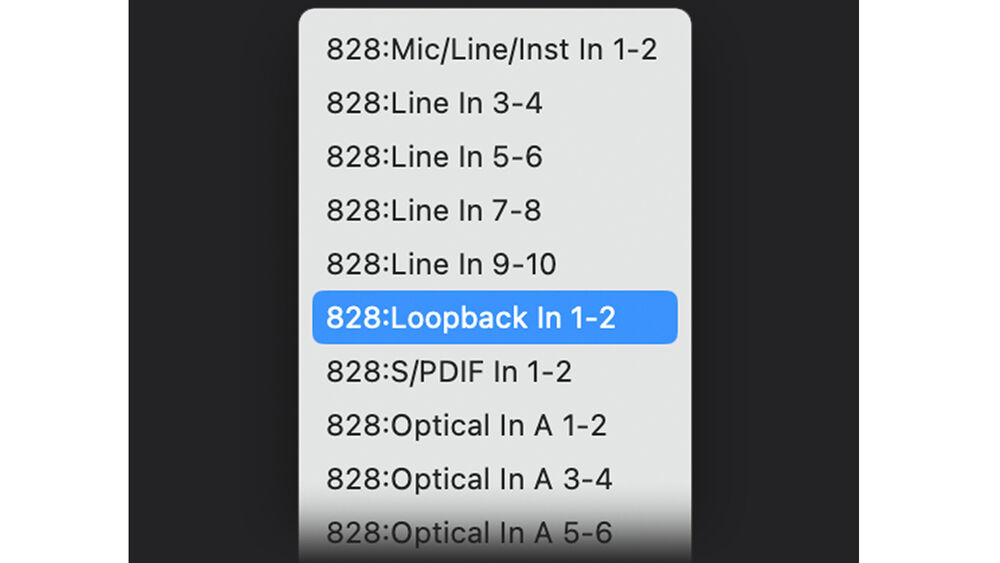Switch input to Line In channels 3-4

coord(434,103)
